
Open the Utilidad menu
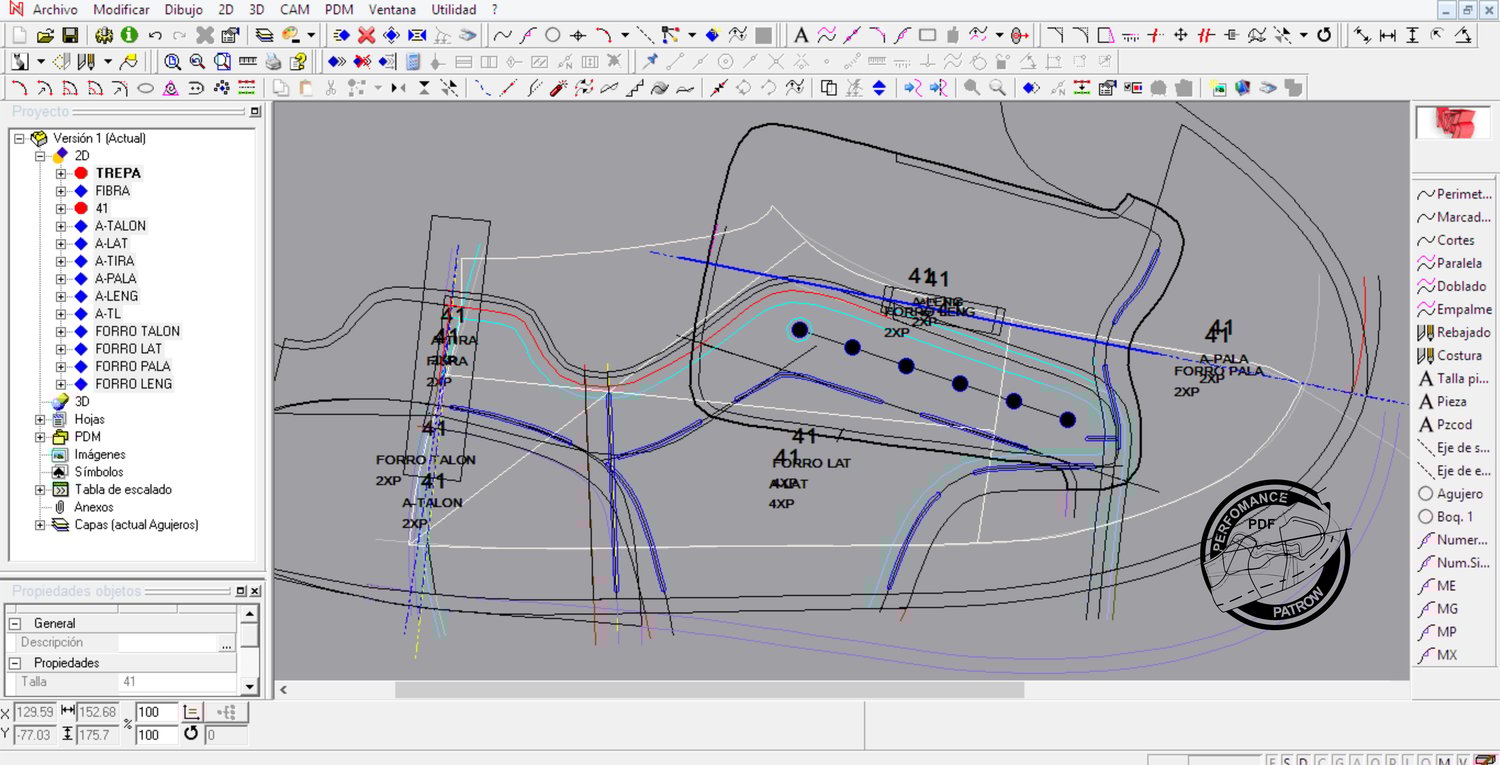click(453, 9)
